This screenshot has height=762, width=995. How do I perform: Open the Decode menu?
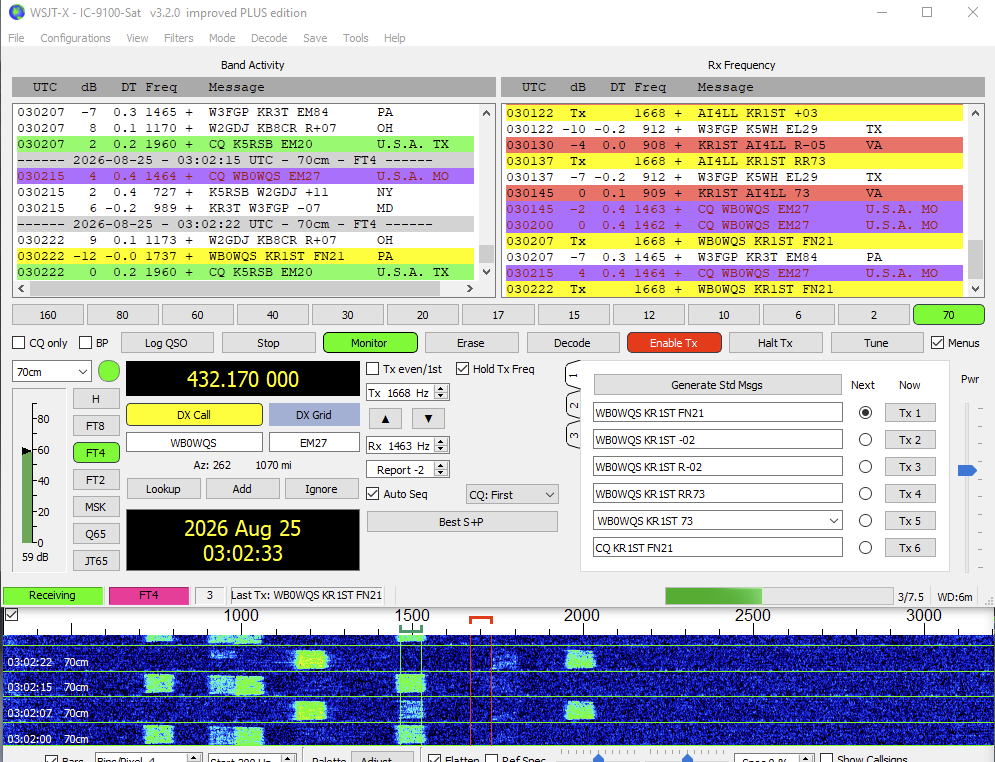tap(269, 38)
